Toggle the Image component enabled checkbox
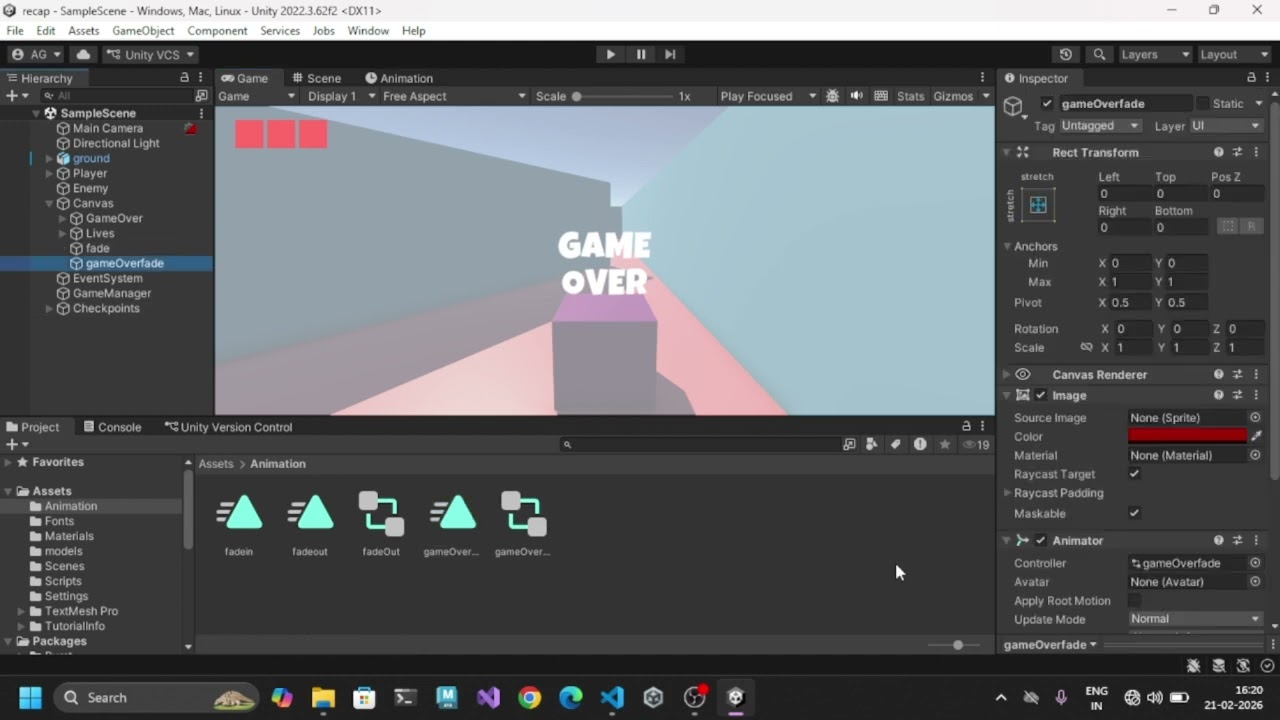The height and width of the screenshot is (720, 1280). tap(1041, 395)
